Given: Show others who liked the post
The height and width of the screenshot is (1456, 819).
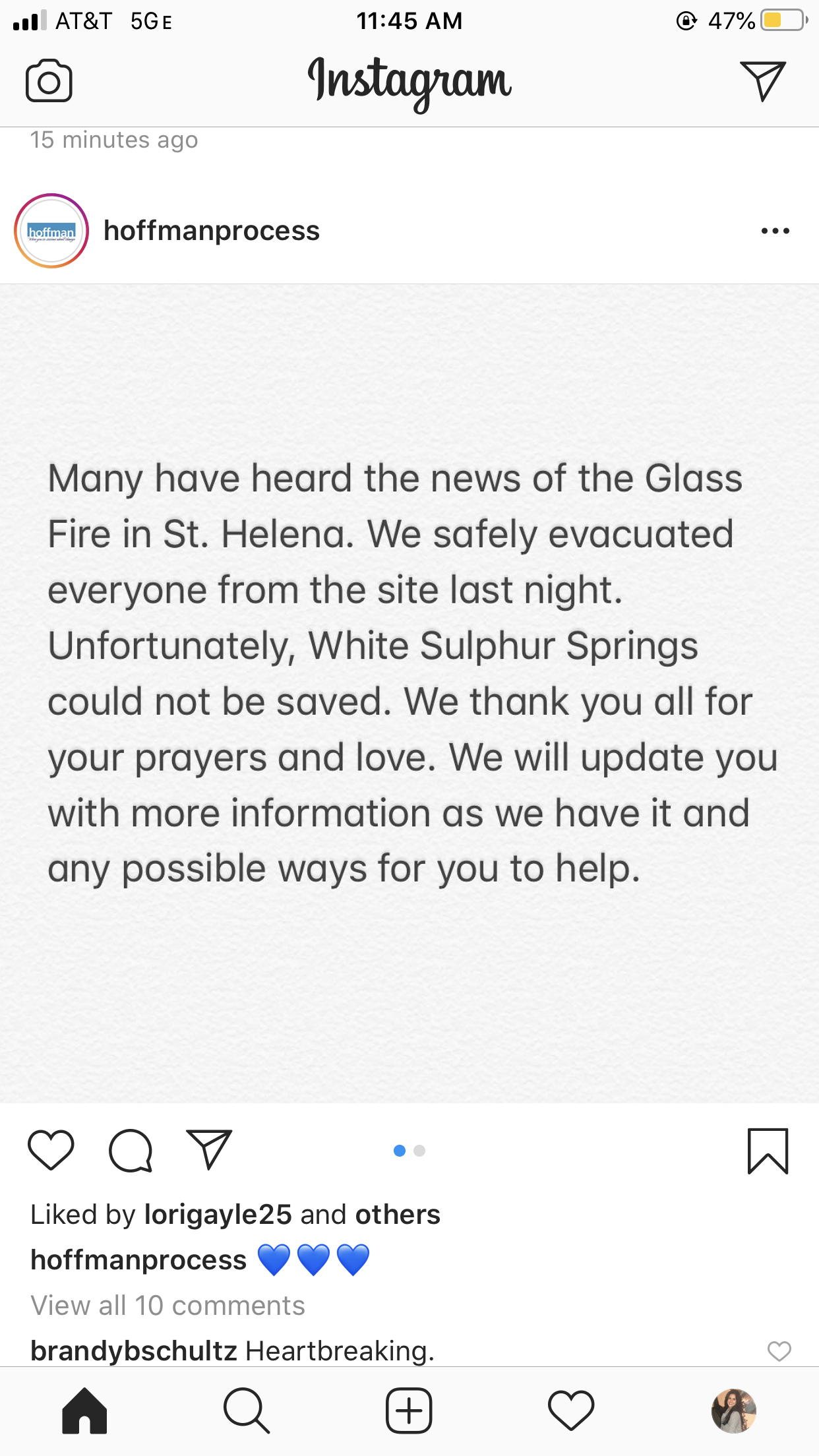Looking at the screenshot, I should 398,1215.
